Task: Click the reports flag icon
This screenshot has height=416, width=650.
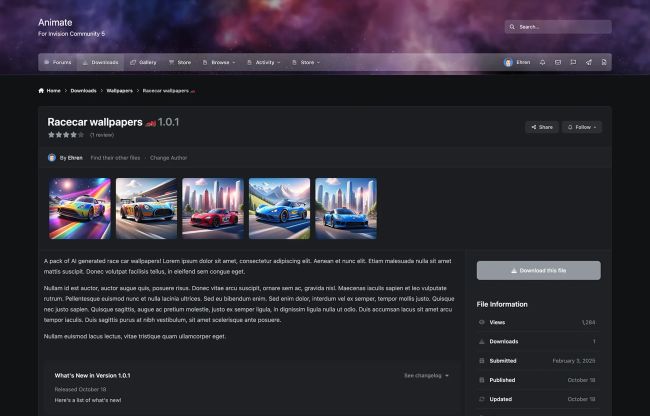Action: pos(573,62)
